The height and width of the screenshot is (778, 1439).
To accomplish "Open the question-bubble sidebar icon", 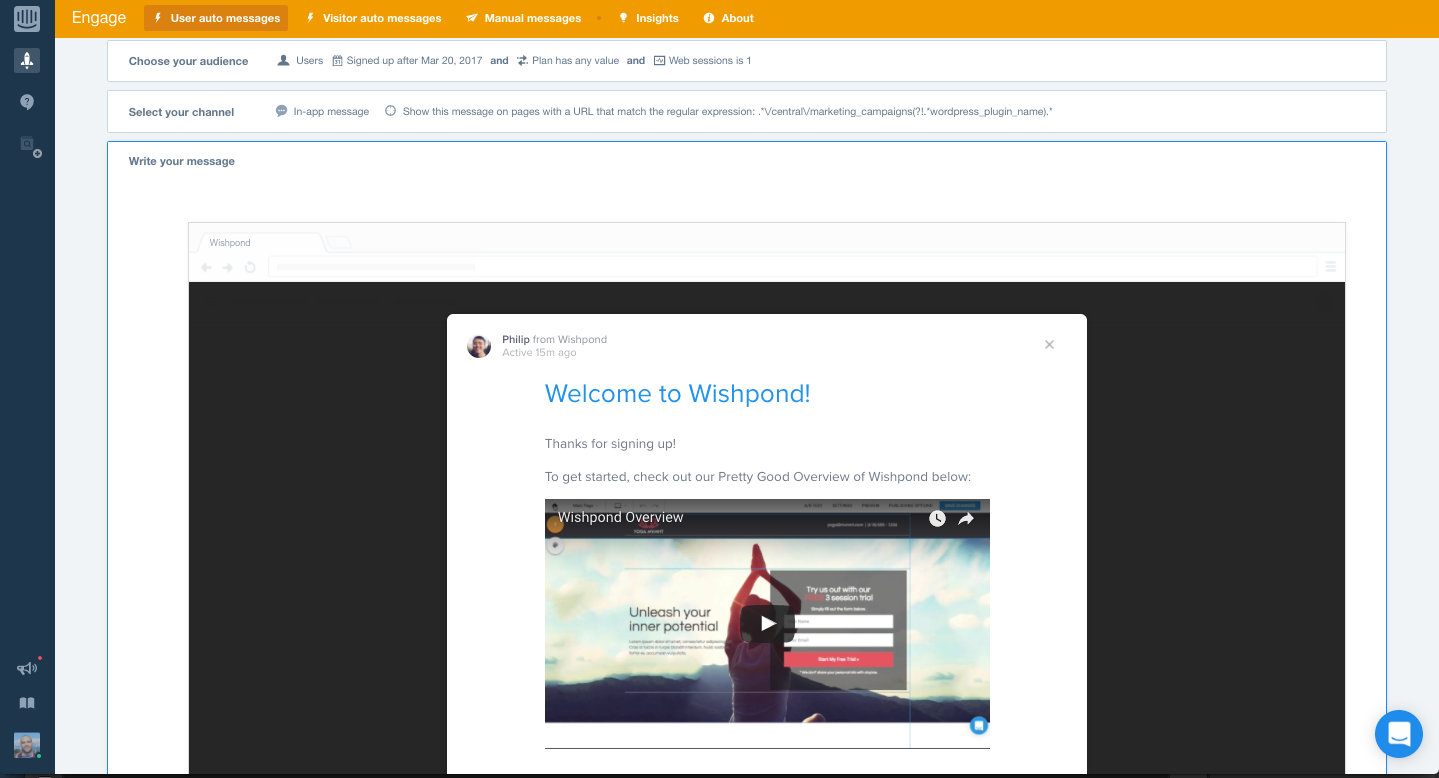I will click(x=27, y=102).
